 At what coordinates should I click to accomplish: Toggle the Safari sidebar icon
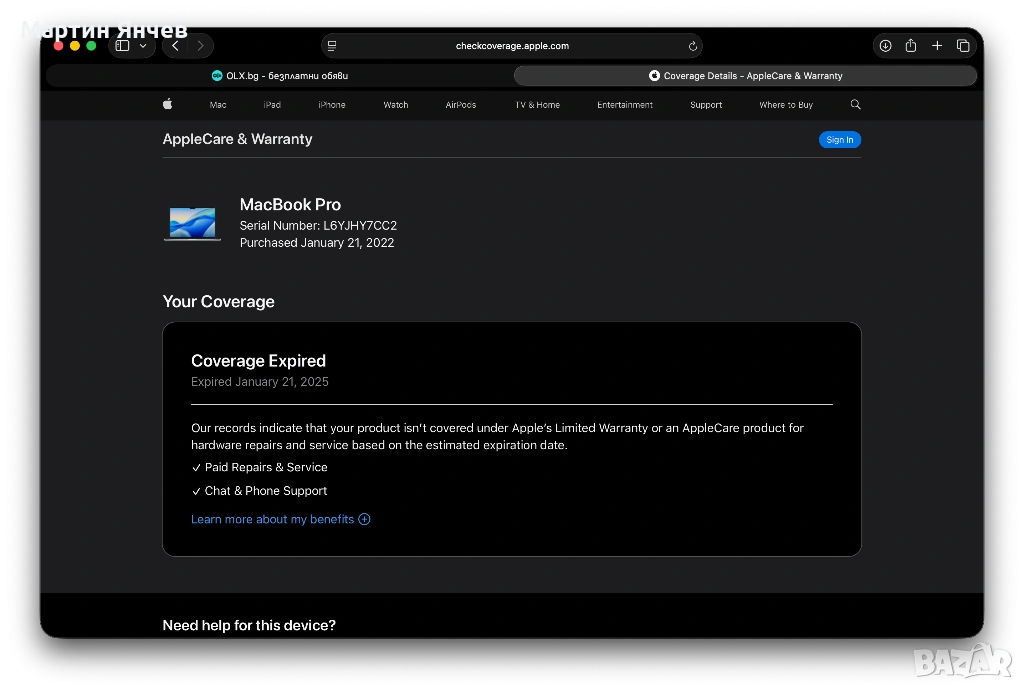(x=123, y=46)
